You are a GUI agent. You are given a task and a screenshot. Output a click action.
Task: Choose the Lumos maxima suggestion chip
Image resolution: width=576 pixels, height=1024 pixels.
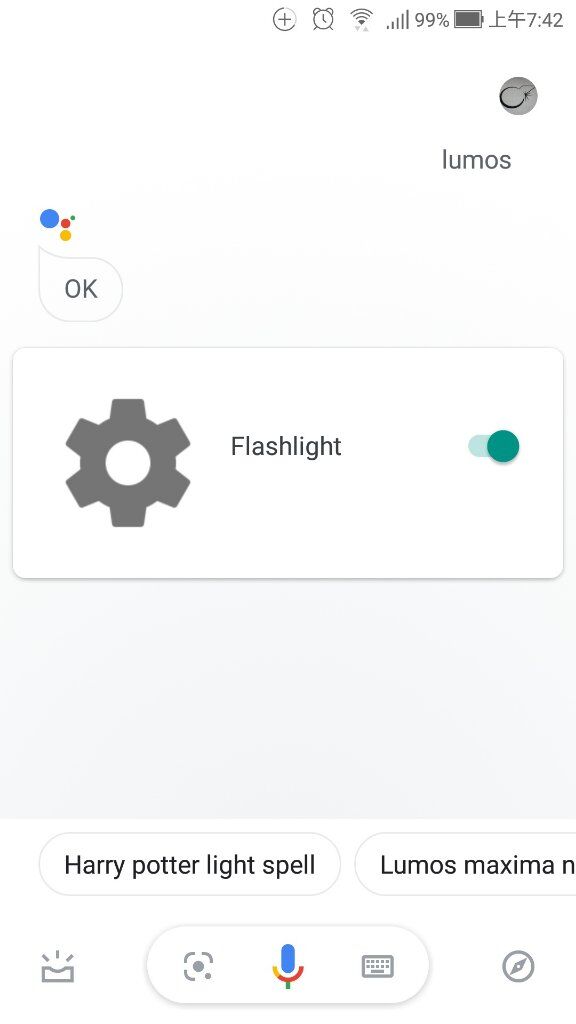click(x=465, y=865)
